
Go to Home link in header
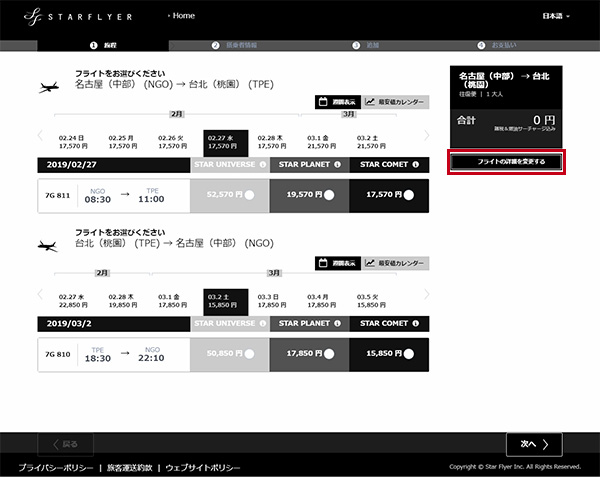tap(181, 16)
